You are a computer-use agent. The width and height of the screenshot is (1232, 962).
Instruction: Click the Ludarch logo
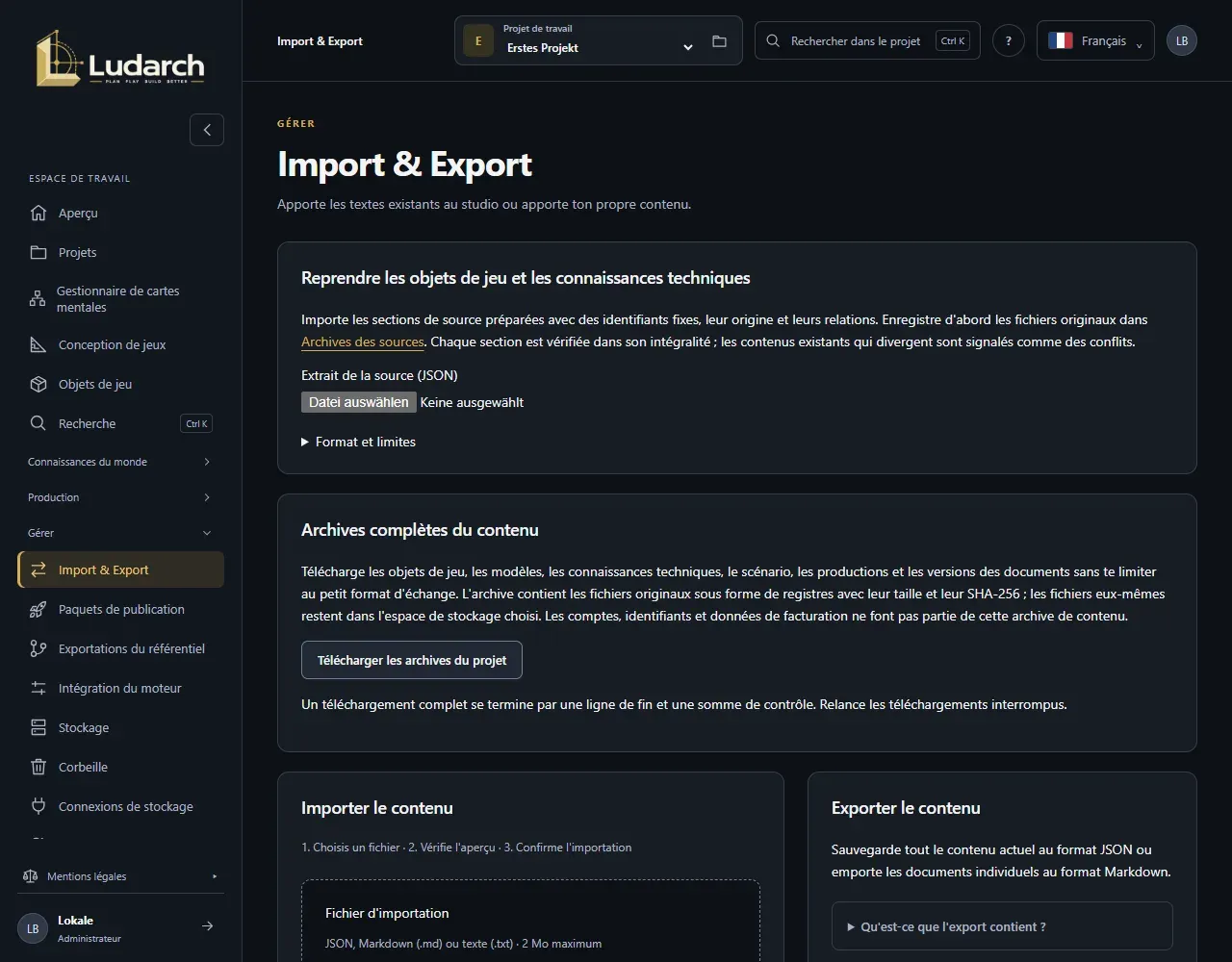[x=120, y=59]
